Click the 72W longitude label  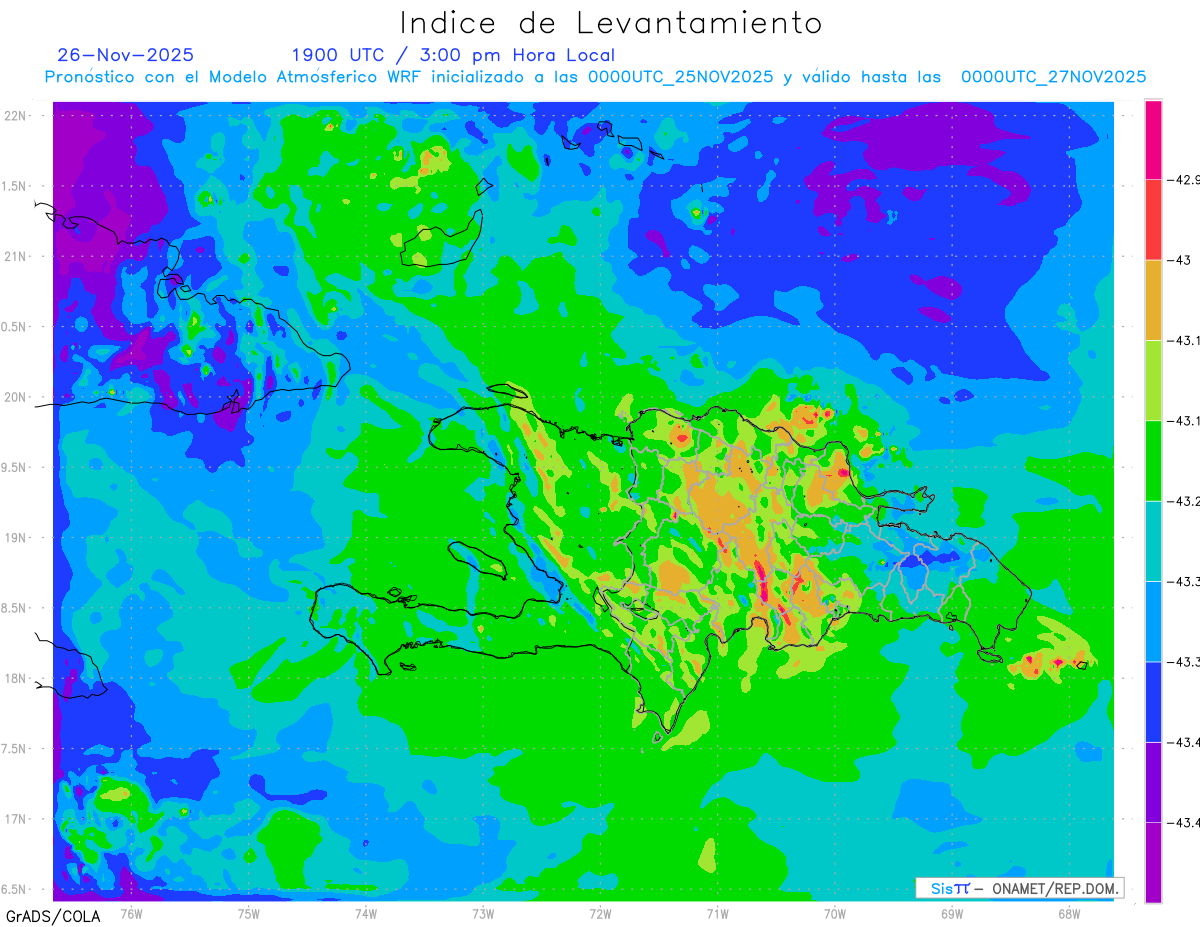click(600, 912)
